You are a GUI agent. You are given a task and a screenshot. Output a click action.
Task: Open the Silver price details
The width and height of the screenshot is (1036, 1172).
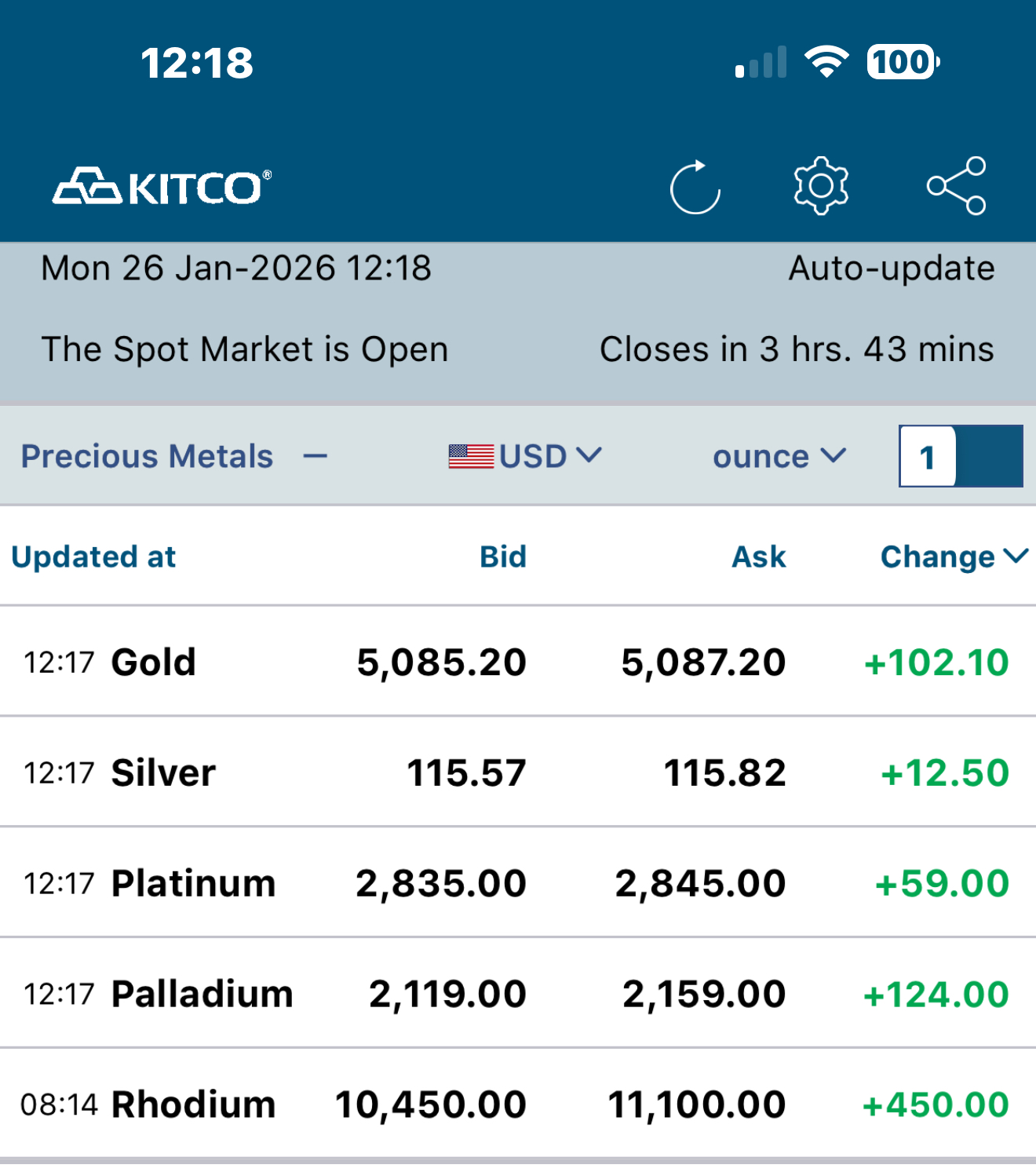click(163, 772)
